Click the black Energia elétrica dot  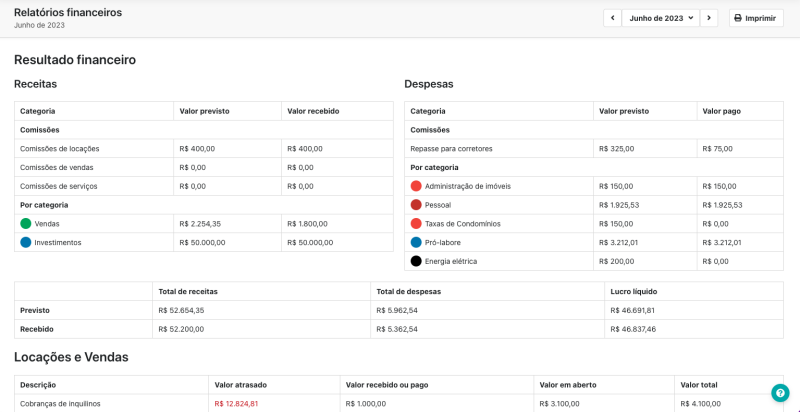[416, 261]
